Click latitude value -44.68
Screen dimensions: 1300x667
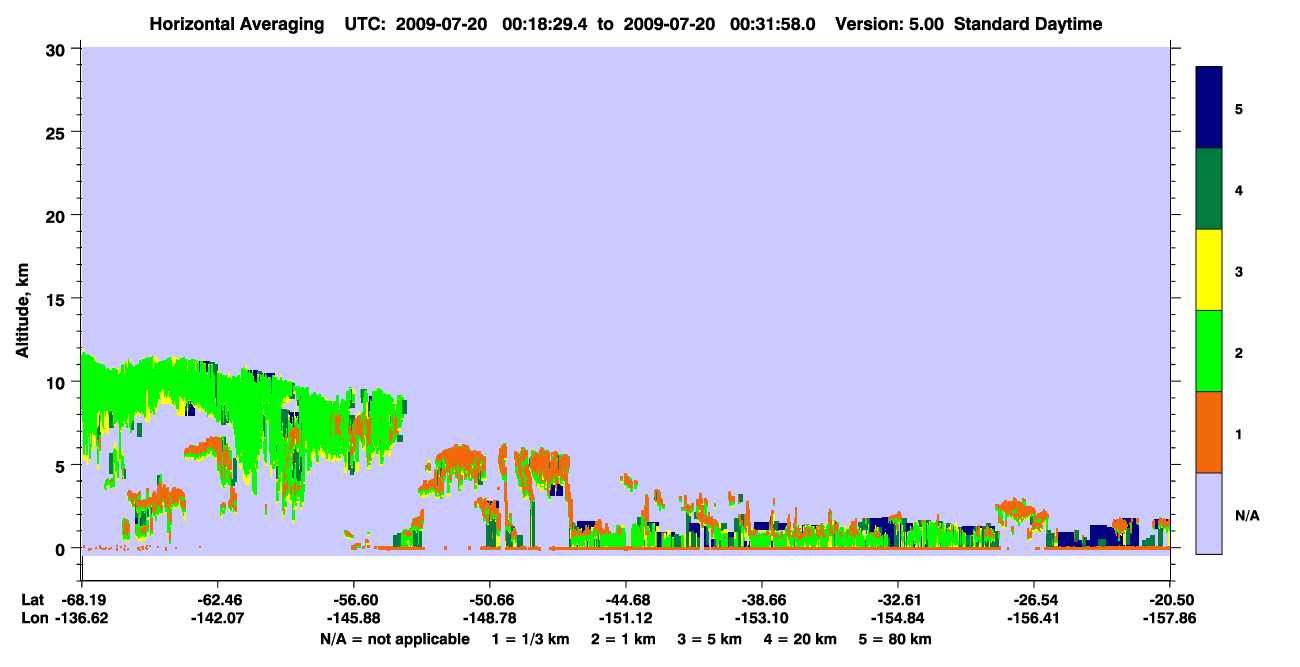point(626,600)
